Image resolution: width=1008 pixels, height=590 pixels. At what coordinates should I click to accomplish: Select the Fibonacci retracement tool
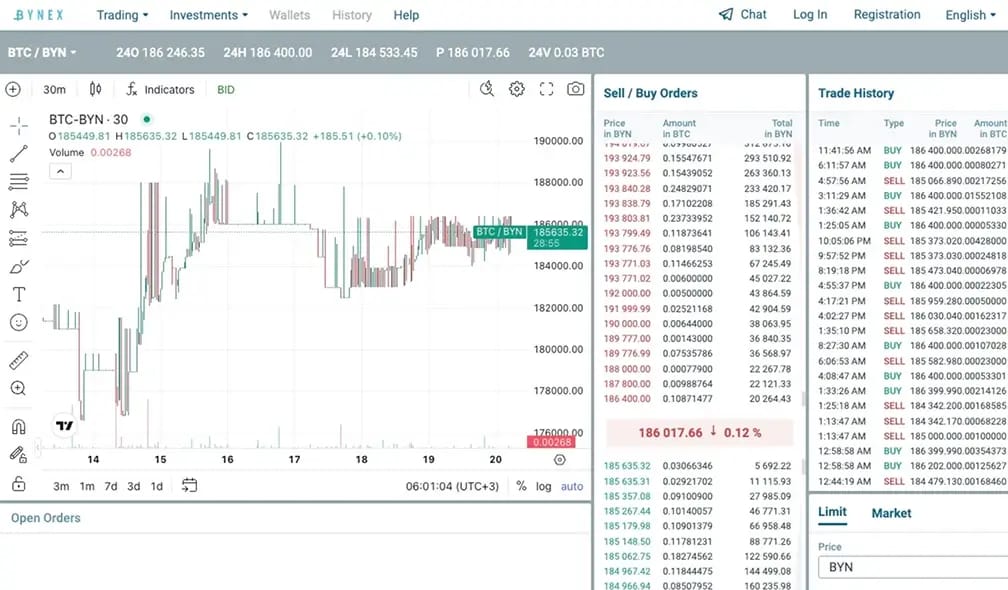(x=19, y=182)
